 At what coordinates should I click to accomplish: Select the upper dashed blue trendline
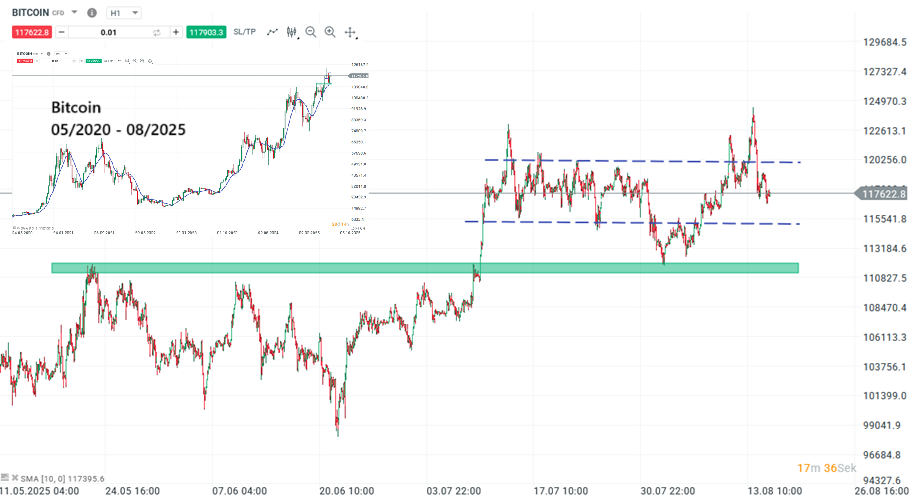pyautogui.click(x=643, y=161)
